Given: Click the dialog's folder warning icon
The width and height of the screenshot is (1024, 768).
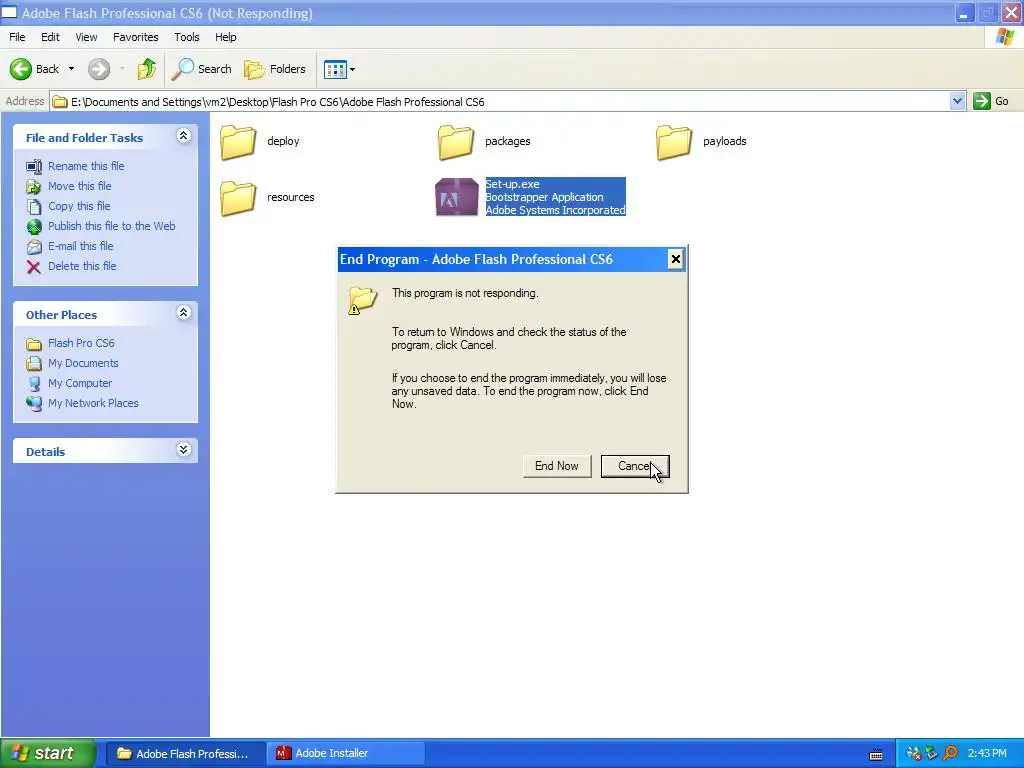Looking at the screenshot, I should 362,300.
